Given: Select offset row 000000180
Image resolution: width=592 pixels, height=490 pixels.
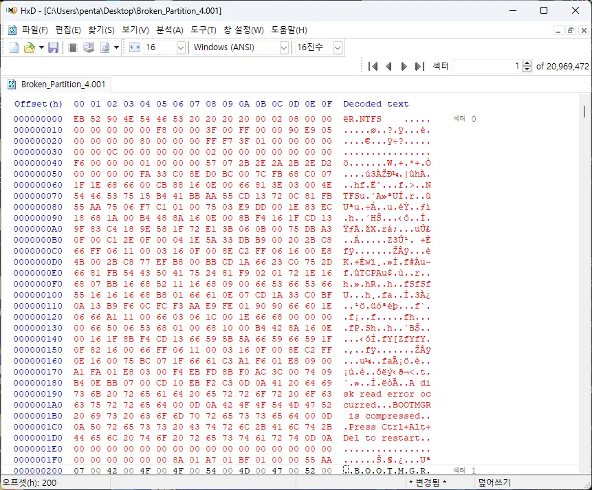Looking at the screenshot, I should point(38,383).
